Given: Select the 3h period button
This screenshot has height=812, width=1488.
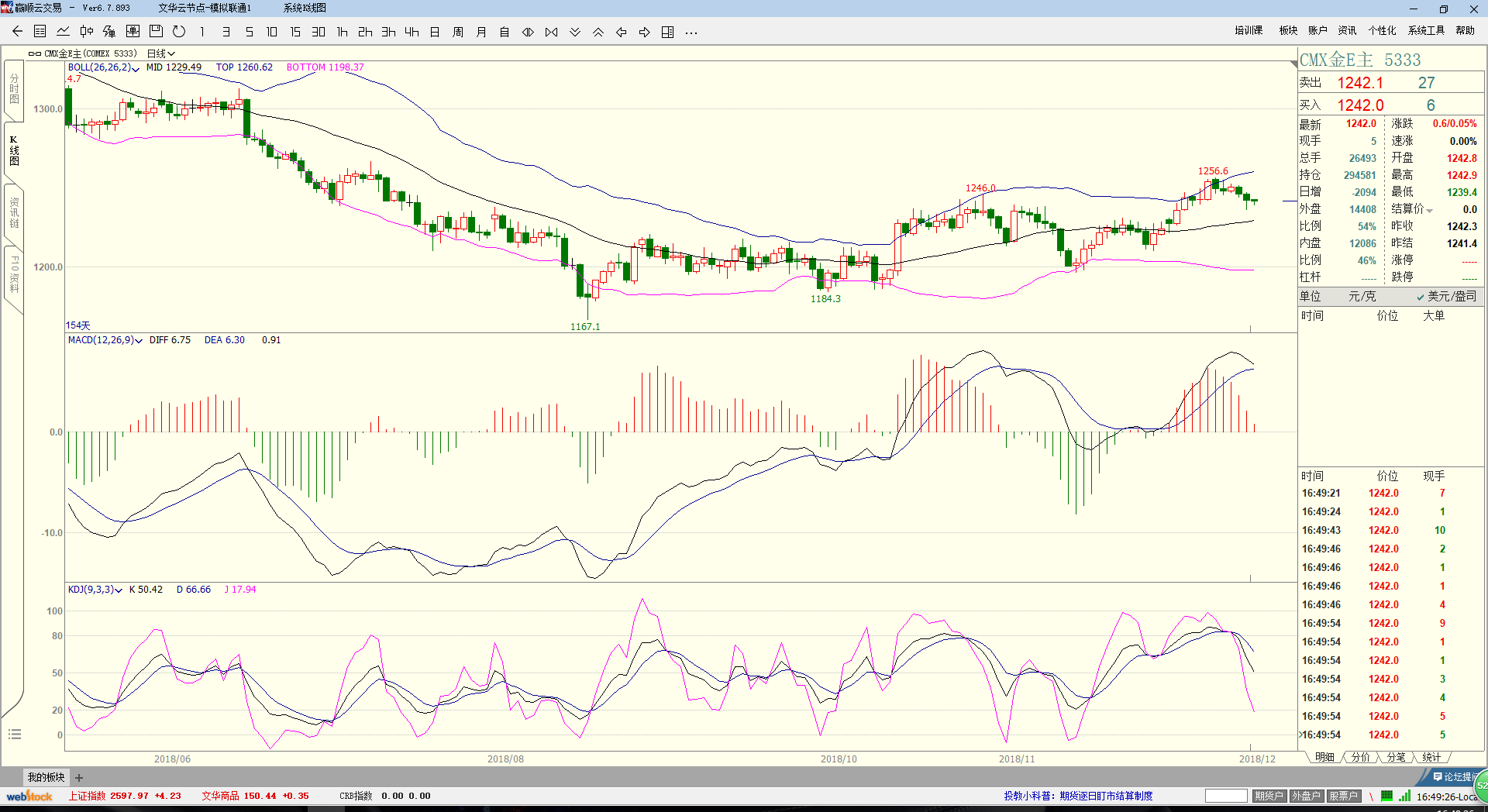Looking at the screenshot, I should point(388,32).
